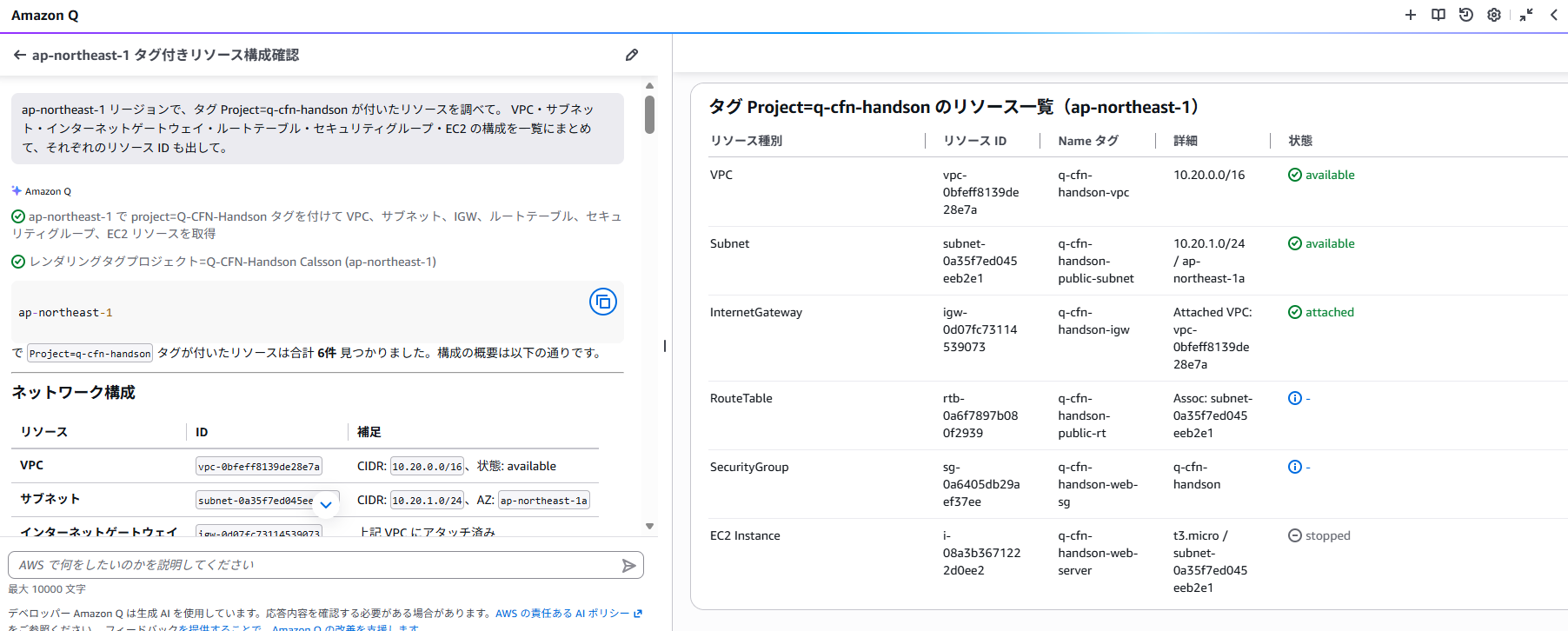The image size is (1568, 631).
Task: Click the user prompt message bubble
Action: coord(317,129)
